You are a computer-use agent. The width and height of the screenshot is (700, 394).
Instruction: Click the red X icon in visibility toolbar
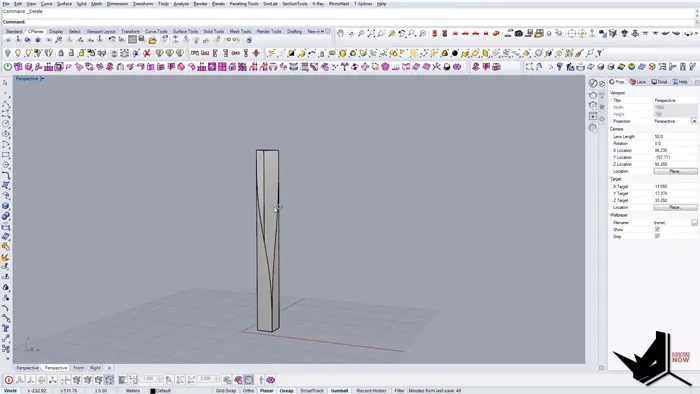click(146, 53)
